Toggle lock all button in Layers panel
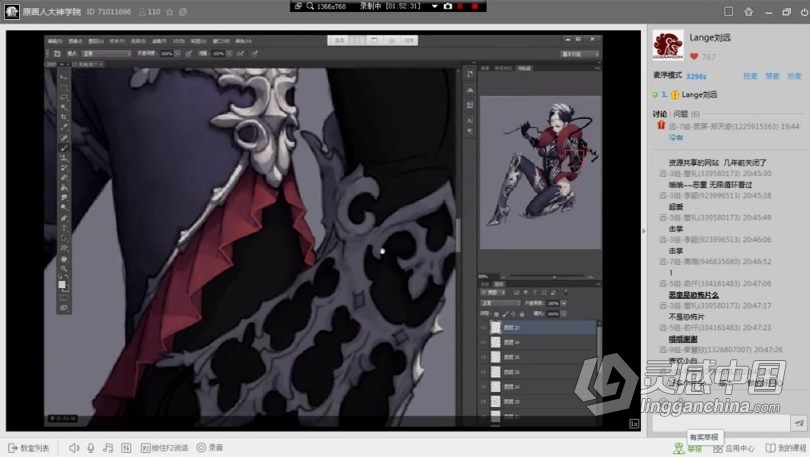The width and height of the screenshot is (810, 457). [x=522, y=314]
